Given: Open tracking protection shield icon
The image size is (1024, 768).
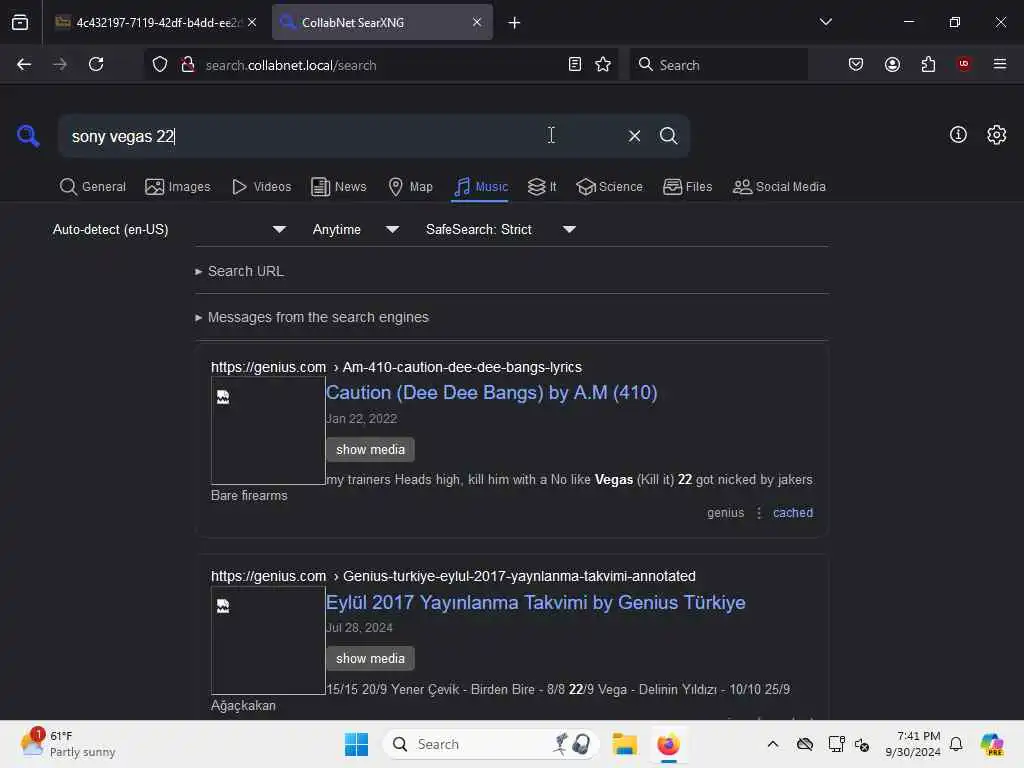Looking at the screenshot, I should click(160, 65).
